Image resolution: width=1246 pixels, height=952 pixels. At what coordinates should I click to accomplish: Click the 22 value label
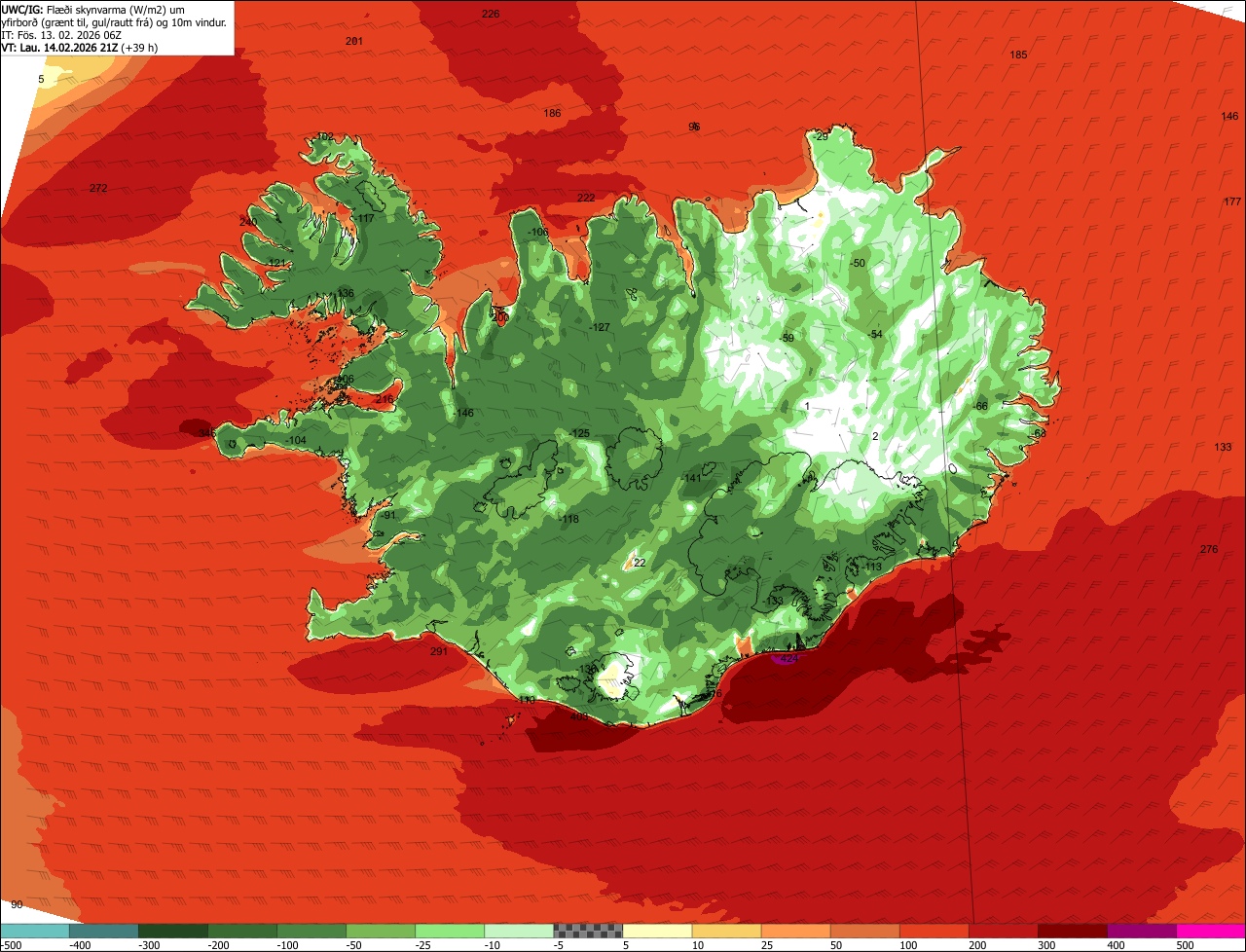[640, 563]
